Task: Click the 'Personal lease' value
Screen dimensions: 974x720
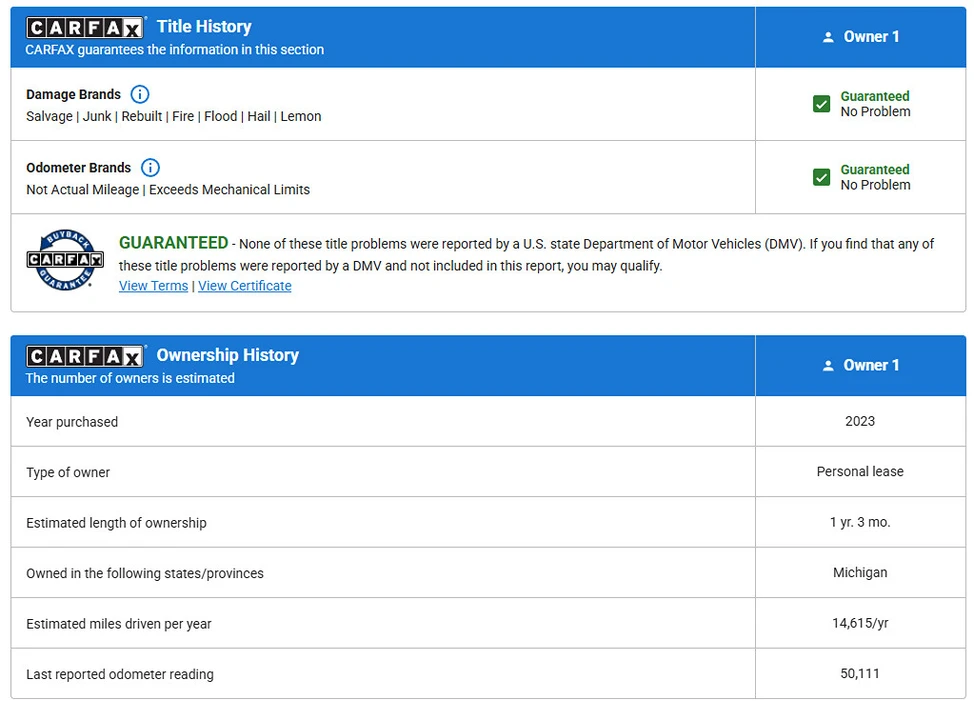Action: point(860,472)
